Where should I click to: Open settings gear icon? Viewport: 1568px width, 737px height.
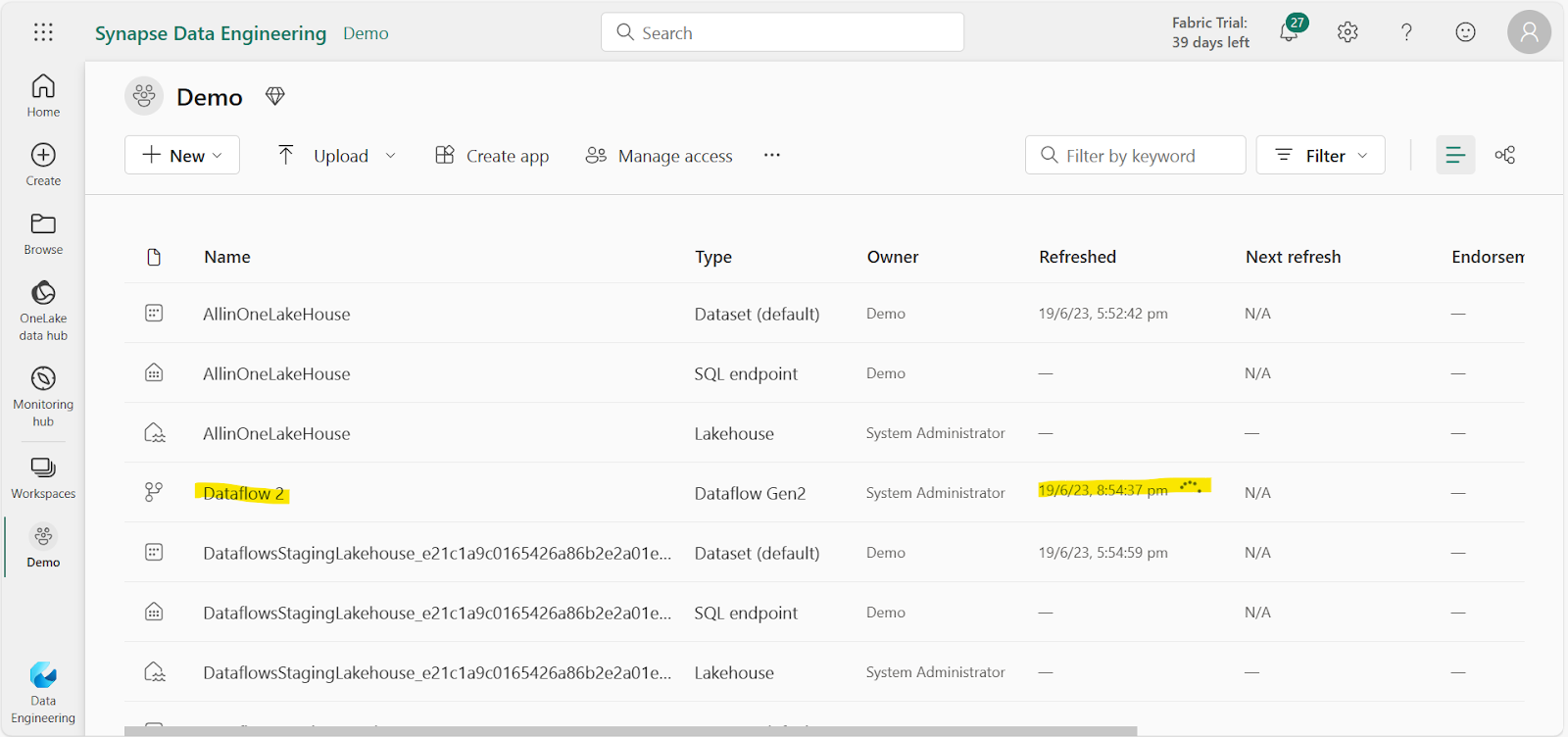[1347, 32]
